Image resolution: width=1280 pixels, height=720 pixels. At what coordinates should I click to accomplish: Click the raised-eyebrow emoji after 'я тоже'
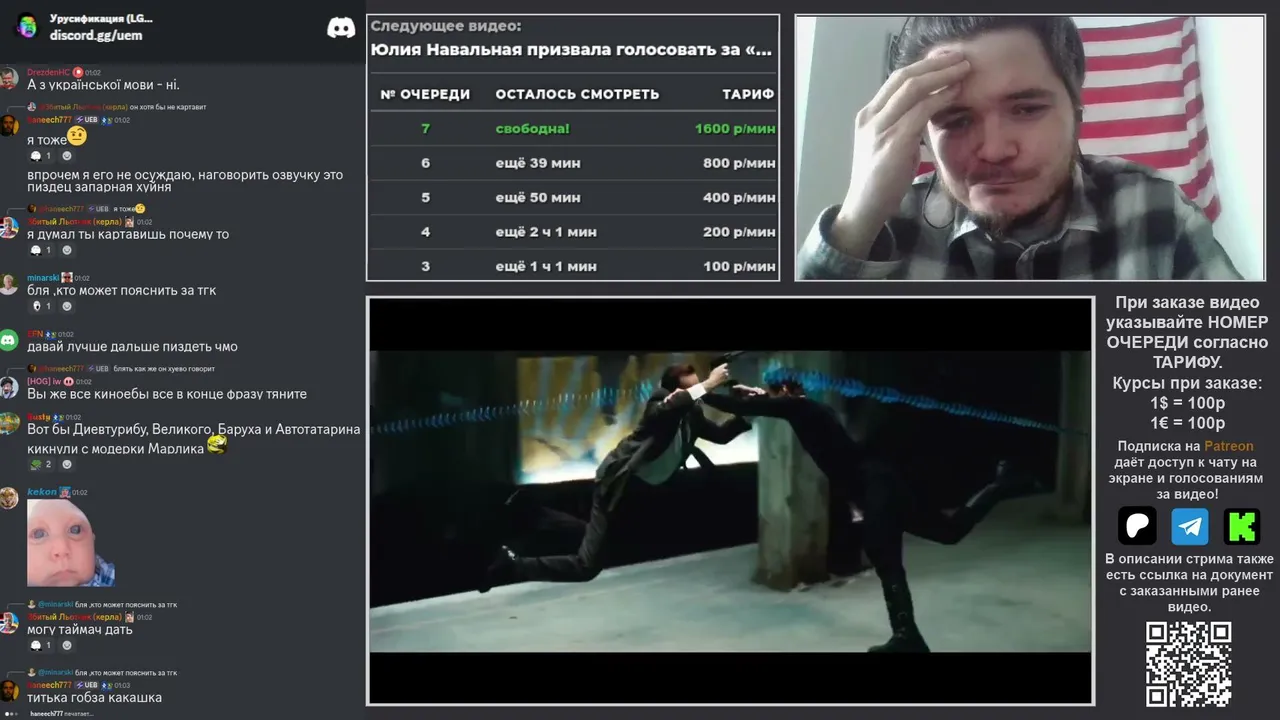click(77, 137)
